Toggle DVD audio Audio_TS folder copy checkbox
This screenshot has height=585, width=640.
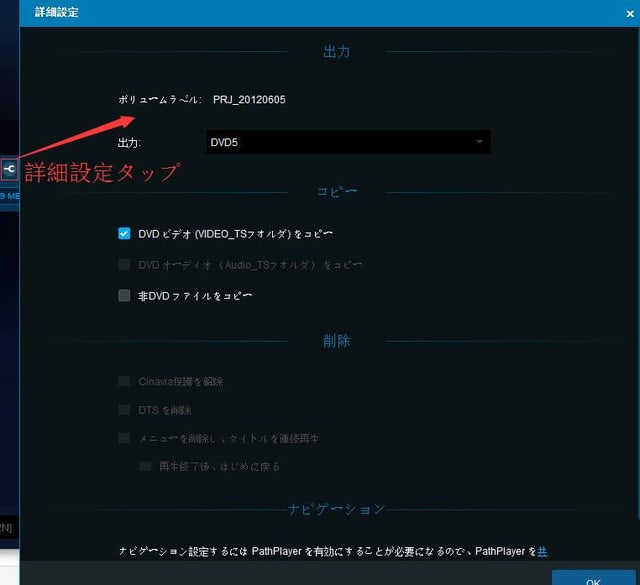[x=124, y=265]
